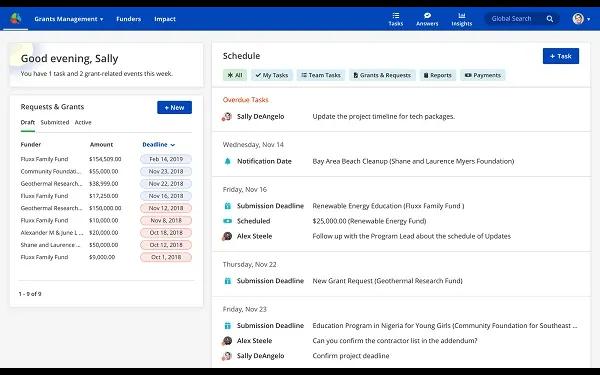Open the Fluxx Family Fund $10,000.00 row

(x=106, y=220)
